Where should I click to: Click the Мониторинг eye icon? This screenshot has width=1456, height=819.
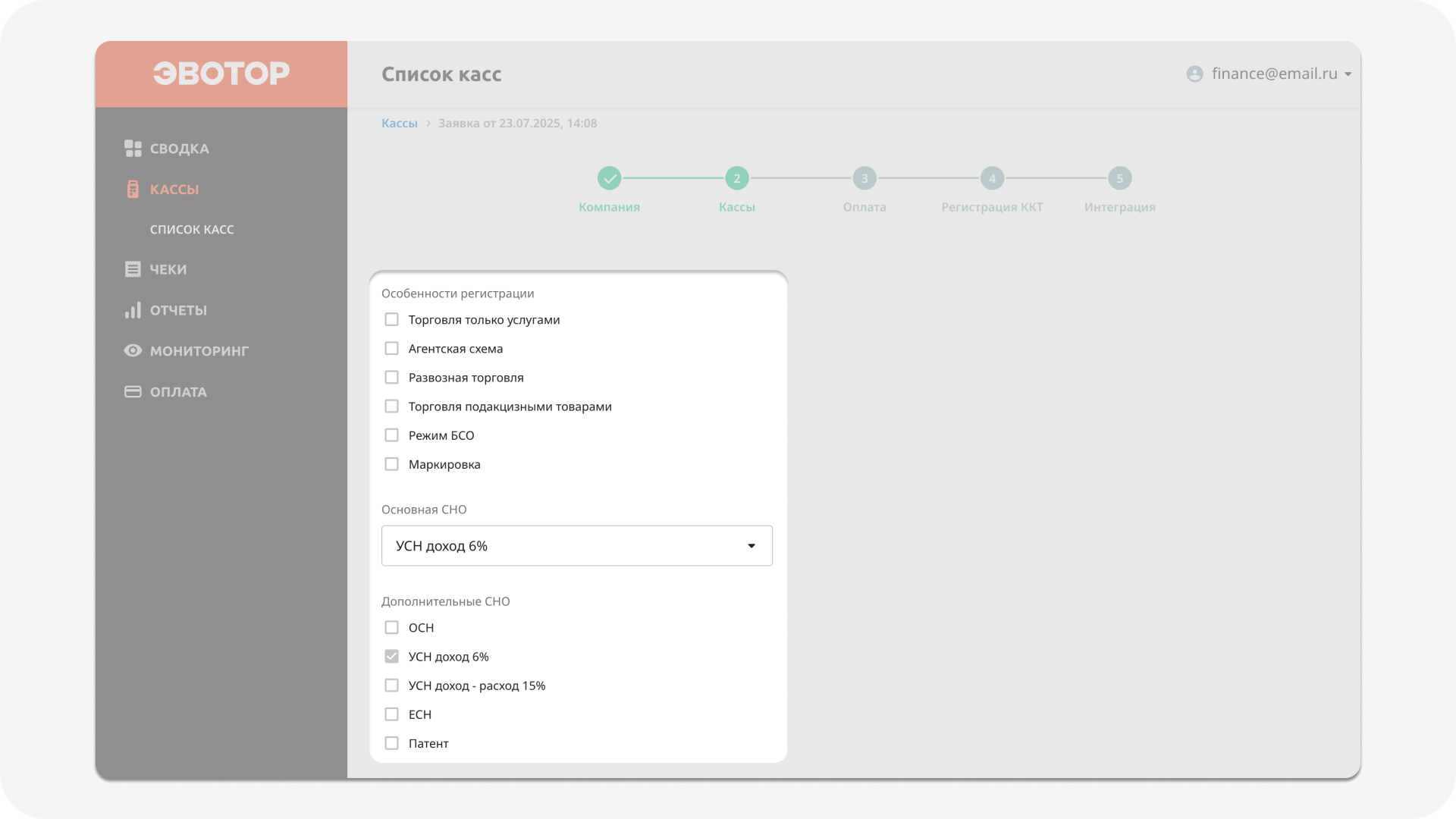(133, 351)
